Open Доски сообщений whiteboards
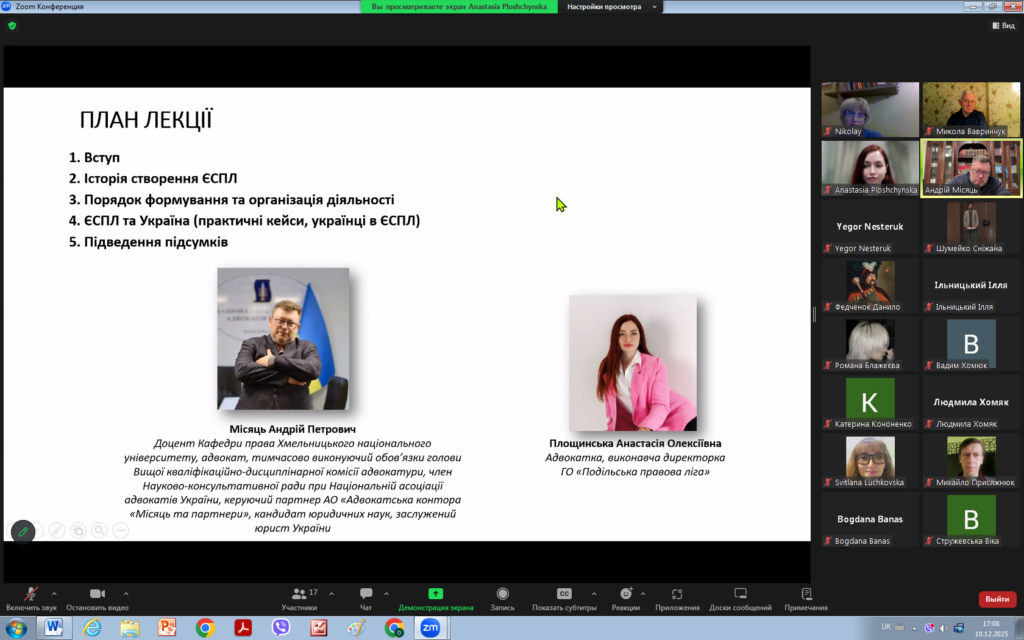This screenshot has height=640, width=1024. pos(740,598)
